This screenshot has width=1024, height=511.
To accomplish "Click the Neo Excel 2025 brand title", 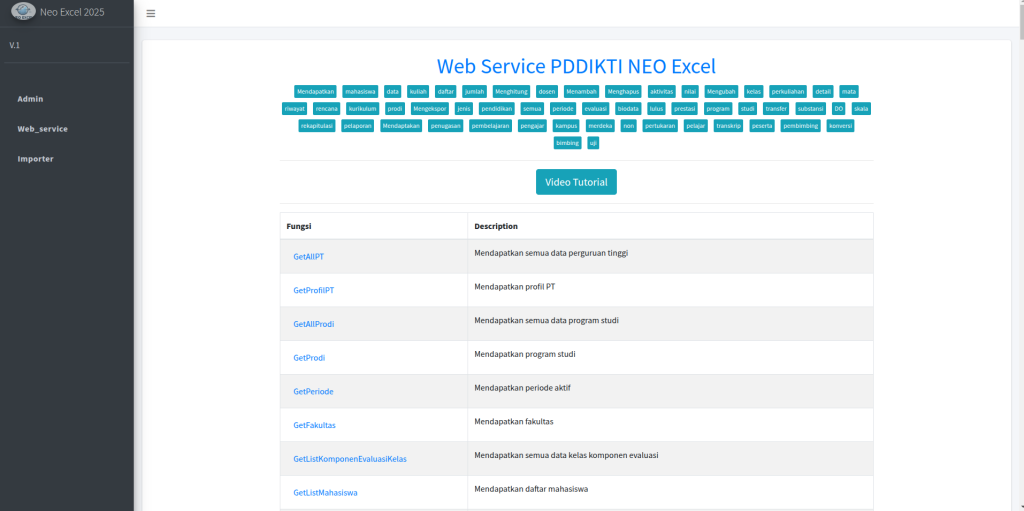I will tap(72, 12).
